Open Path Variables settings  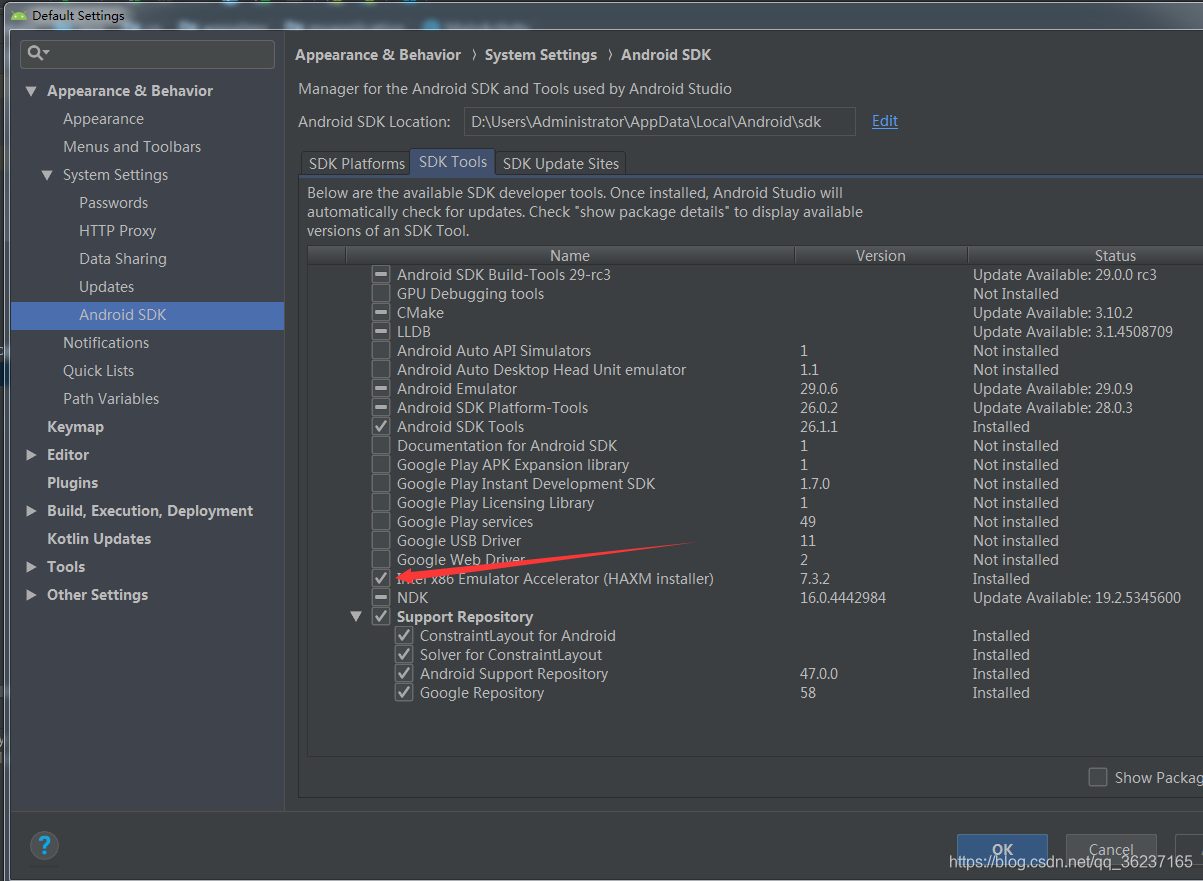[111, 399]
